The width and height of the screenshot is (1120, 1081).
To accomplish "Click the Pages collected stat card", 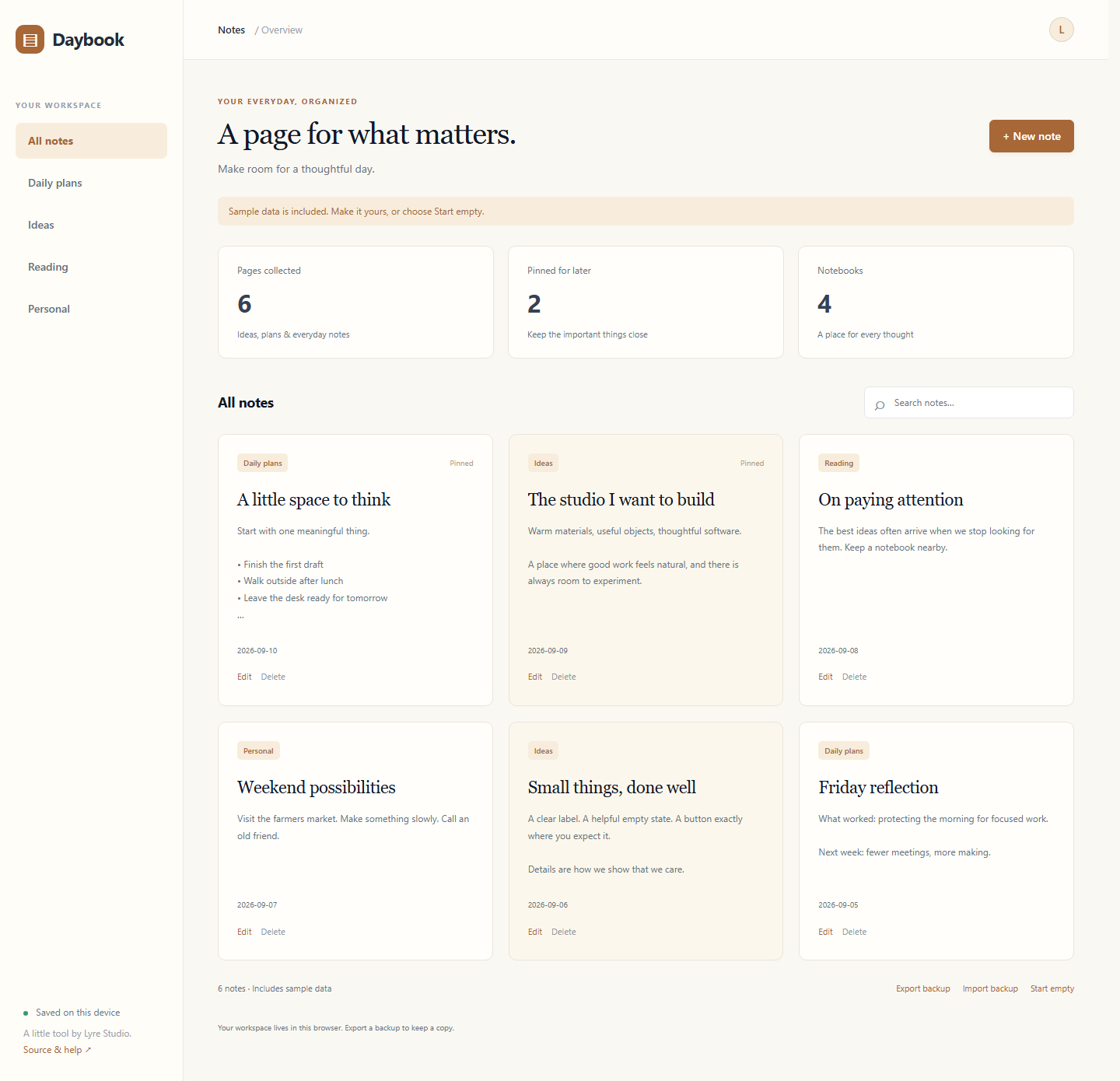I will coord(355,303).
